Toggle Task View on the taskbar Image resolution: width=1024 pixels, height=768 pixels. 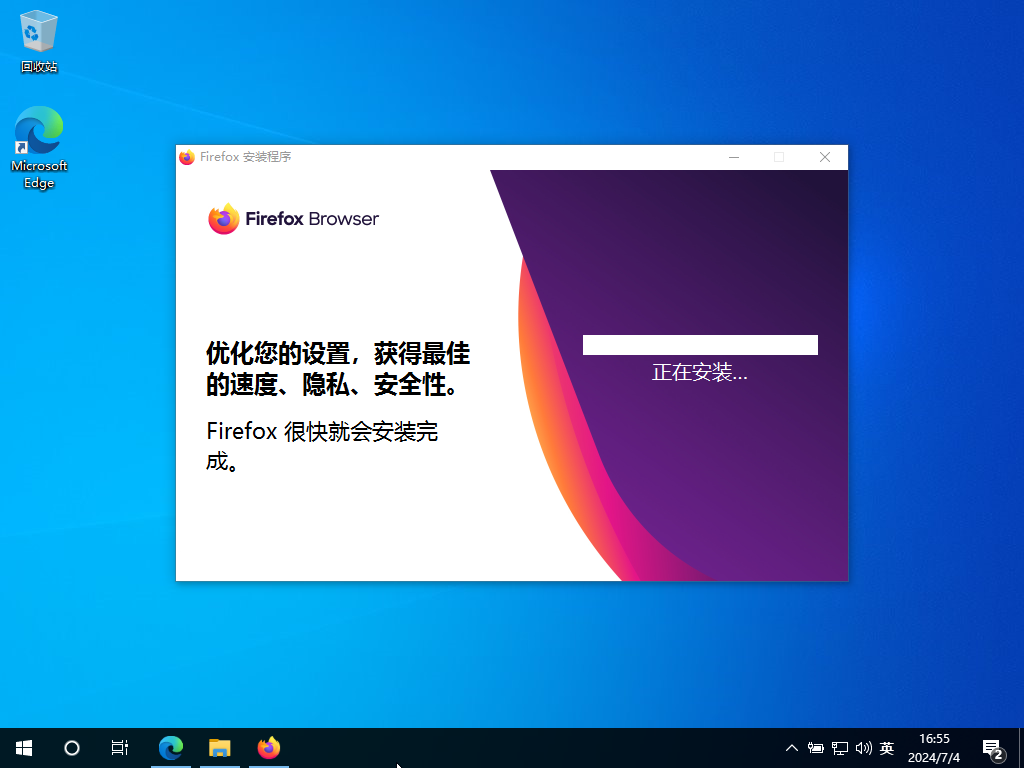pyautogui.click(x=119, y=747)
